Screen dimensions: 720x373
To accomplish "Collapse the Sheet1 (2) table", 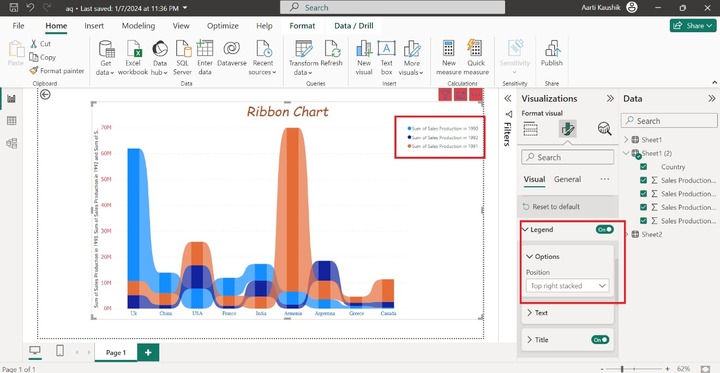I will [x=627, y=153].
